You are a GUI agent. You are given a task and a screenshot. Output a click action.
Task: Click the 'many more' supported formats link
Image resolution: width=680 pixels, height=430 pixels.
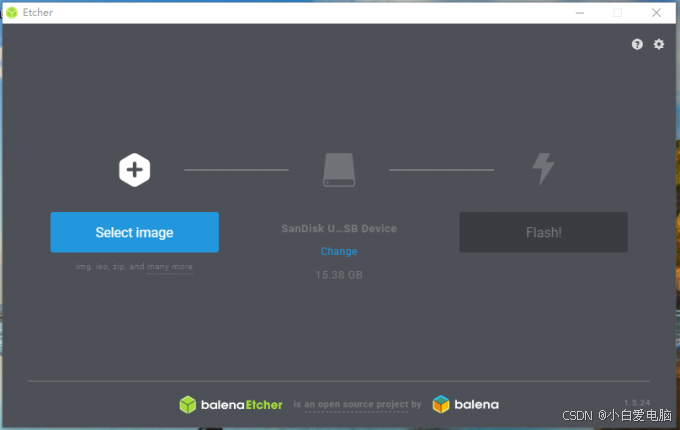170,267
